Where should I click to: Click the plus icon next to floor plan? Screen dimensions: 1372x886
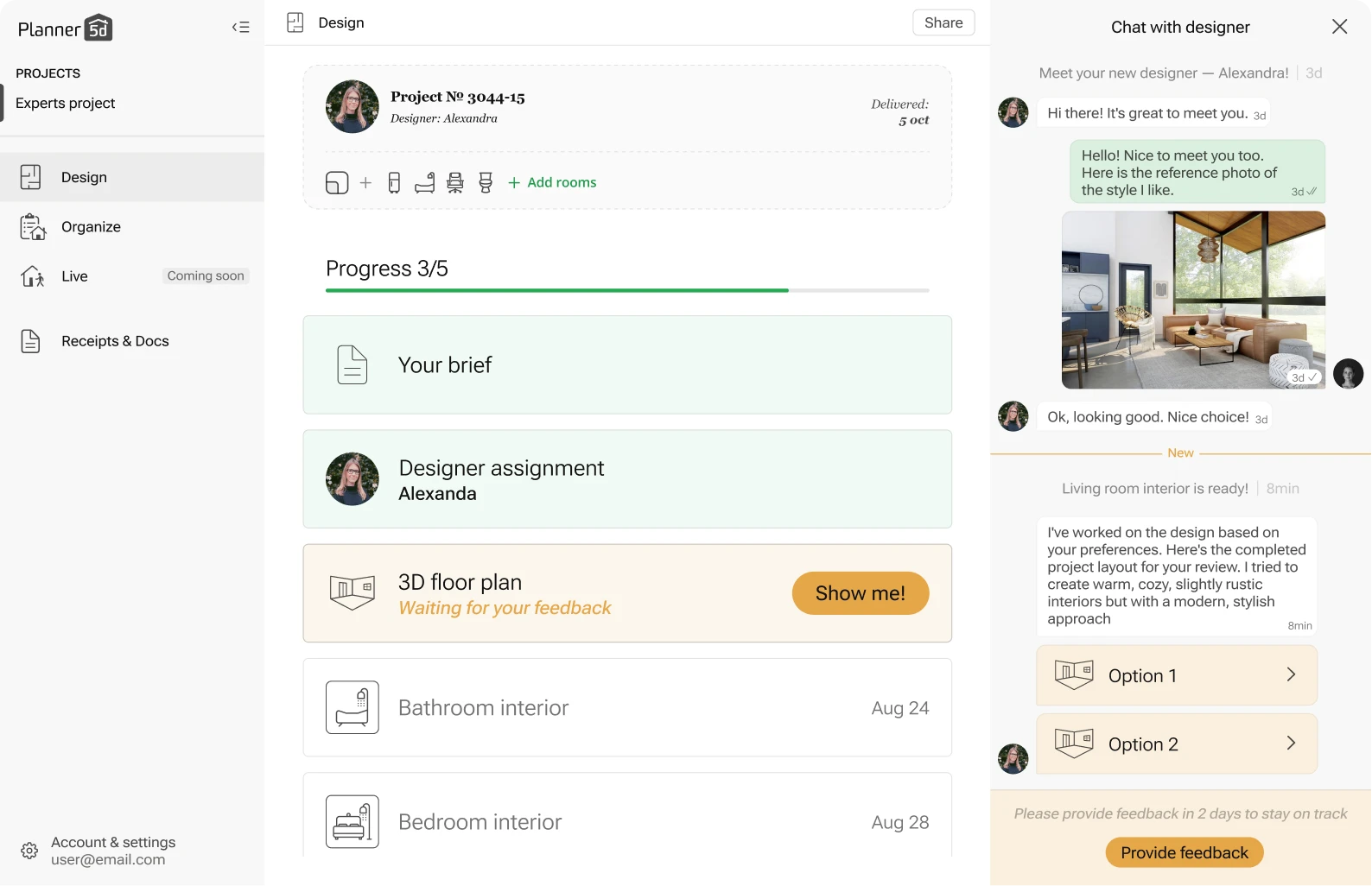(x=365, y=183)
